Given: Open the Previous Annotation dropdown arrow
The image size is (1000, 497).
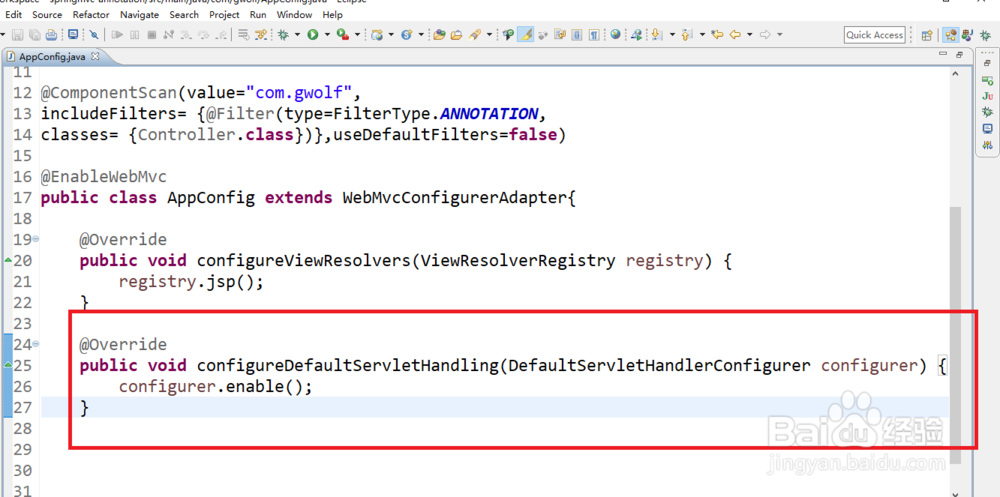Looking at the screenshot, I should [x=702, y=35].
